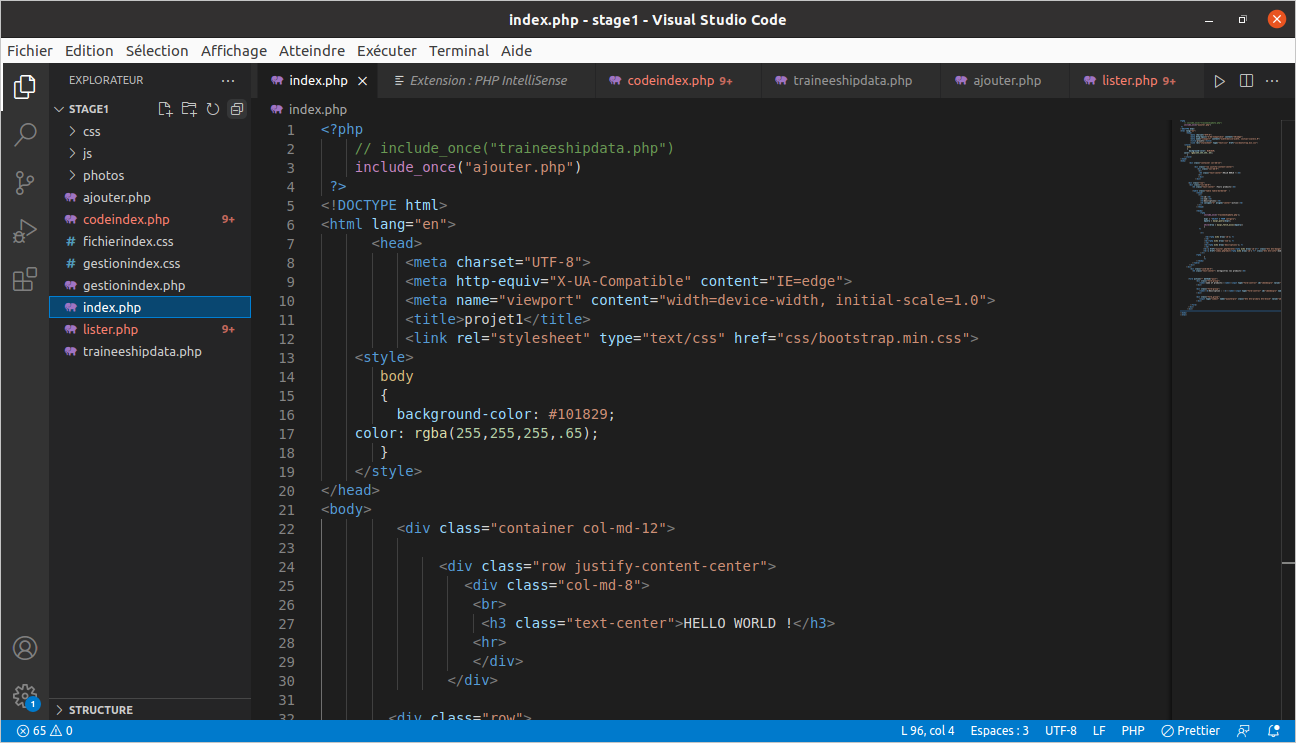Open gestionindex.css in the explorer
The image size is (1296, 743).
tap(150, 263)
